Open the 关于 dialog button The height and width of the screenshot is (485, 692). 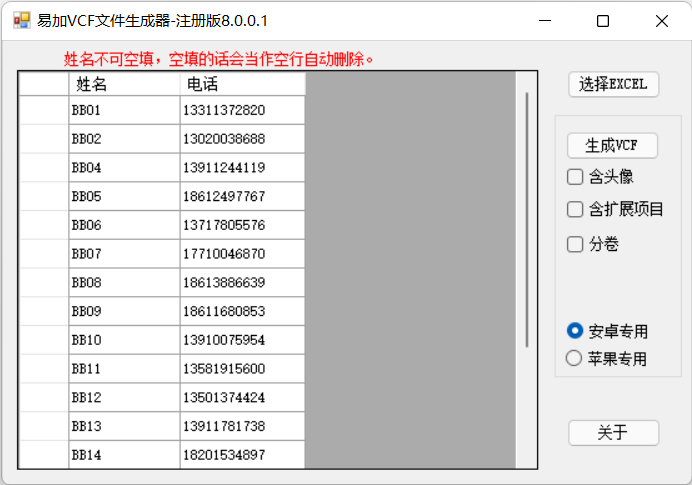(x=613, y=432)
